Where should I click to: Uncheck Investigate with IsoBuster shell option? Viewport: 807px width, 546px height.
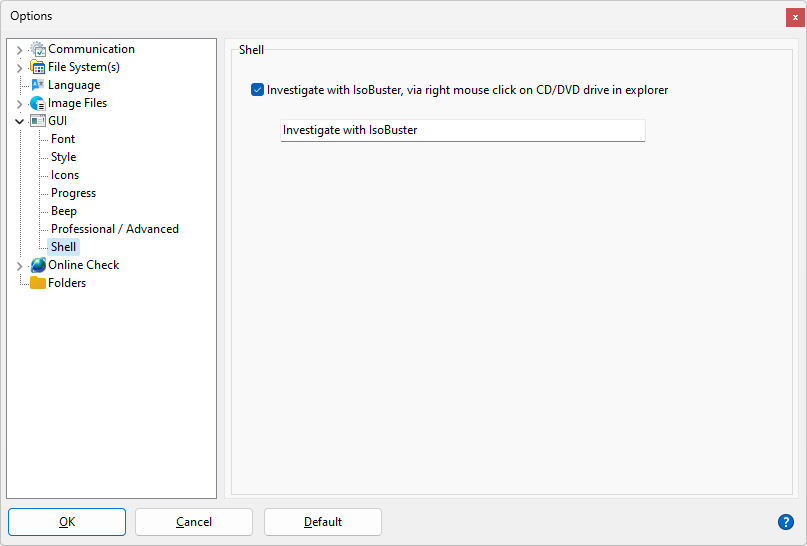[x=257, y=90]
